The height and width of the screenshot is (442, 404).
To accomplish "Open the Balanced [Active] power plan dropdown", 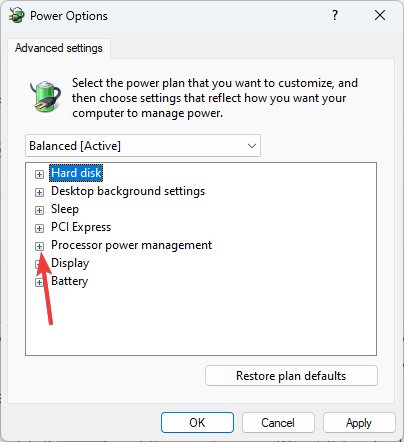I will point(143,146).
